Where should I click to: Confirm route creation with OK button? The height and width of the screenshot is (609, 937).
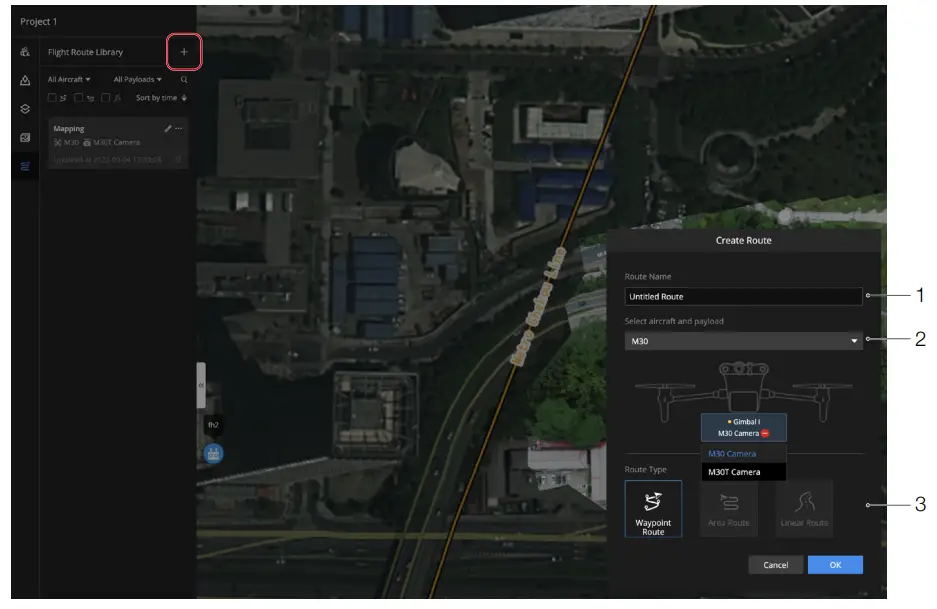point(835,564)
